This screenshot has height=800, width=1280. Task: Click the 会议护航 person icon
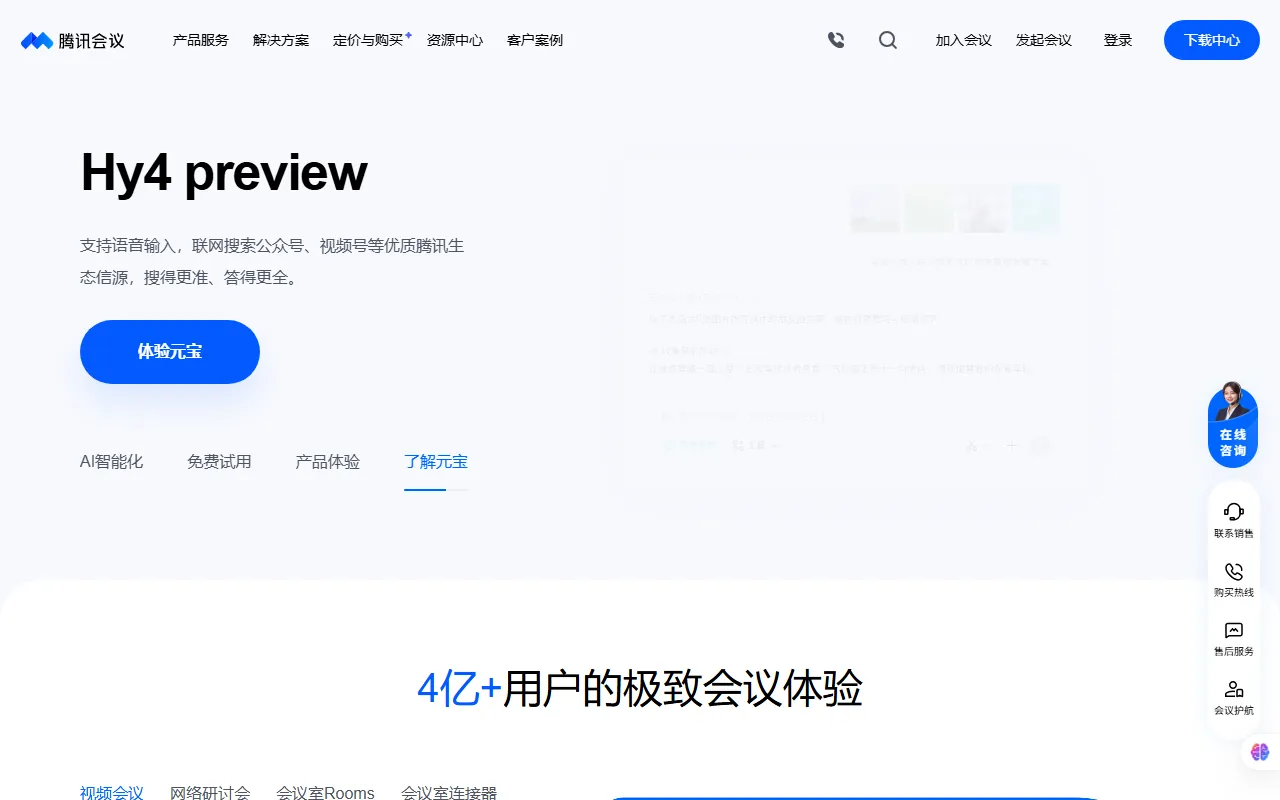pyautogui.click(x=1234, y=689)
